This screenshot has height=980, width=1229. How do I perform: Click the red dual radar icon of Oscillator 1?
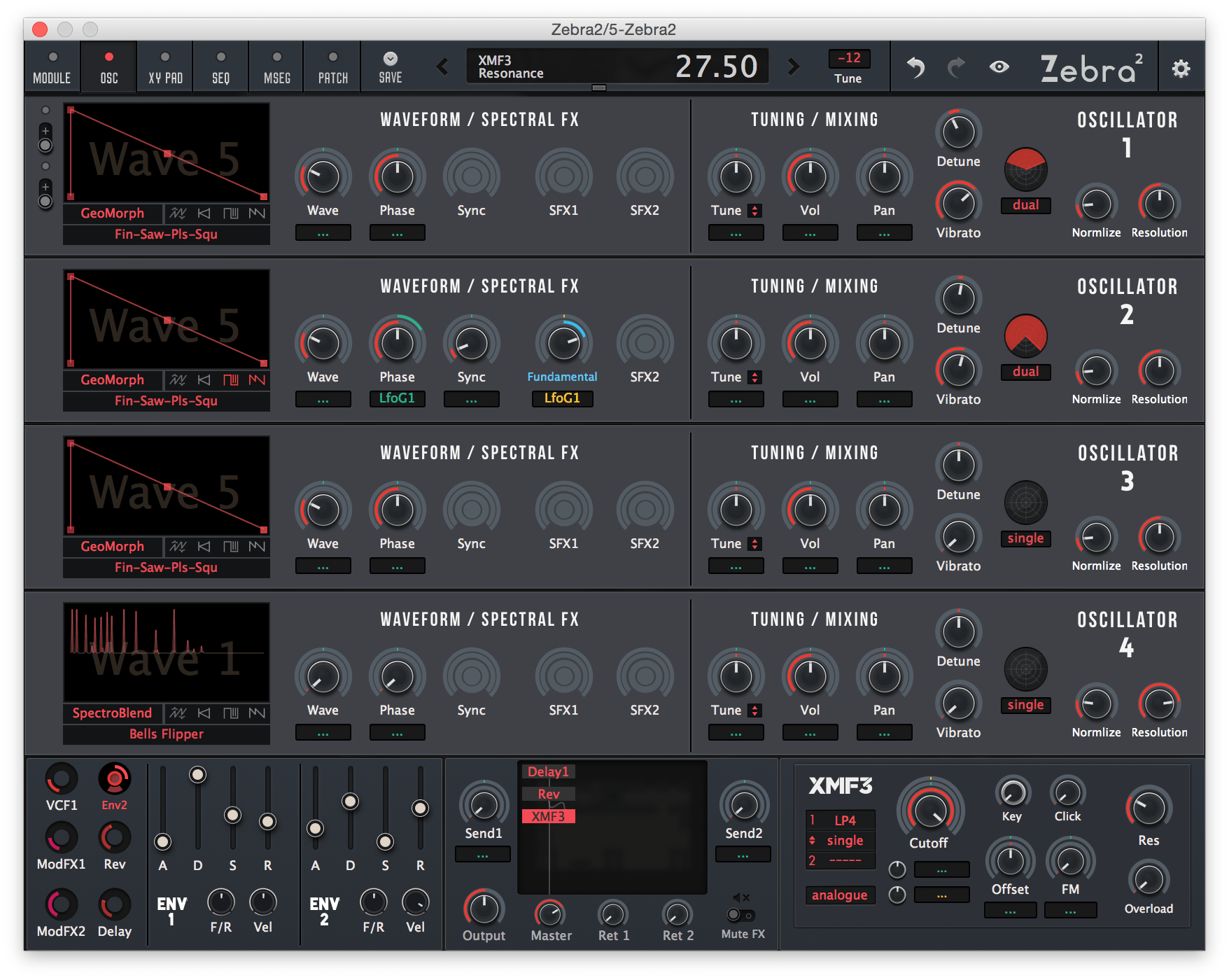point(1025,169)
